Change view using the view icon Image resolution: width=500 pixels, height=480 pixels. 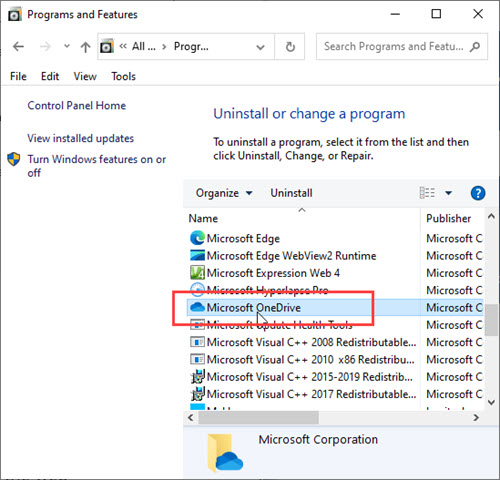click(427, 193)
